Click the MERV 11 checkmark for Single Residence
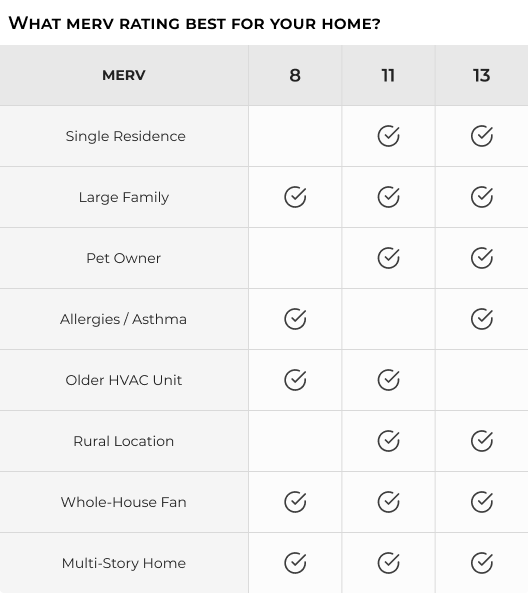 coord(388,136)
